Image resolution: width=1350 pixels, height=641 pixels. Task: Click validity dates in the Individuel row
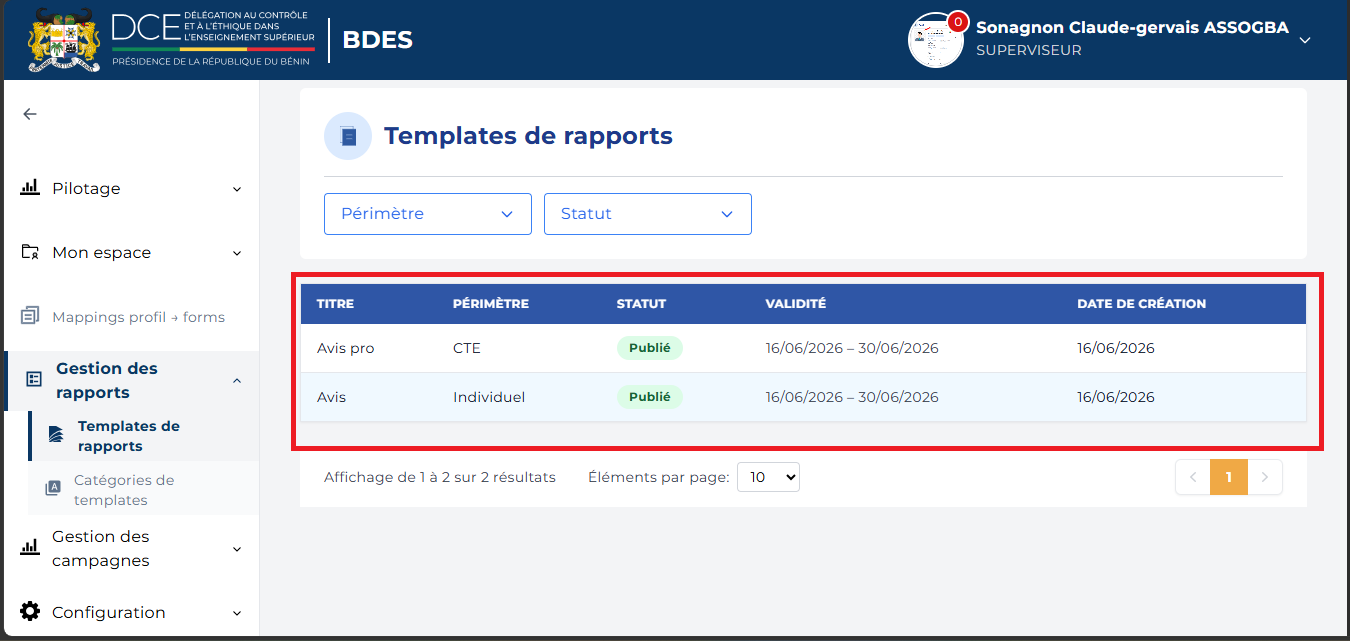(852, 397)
